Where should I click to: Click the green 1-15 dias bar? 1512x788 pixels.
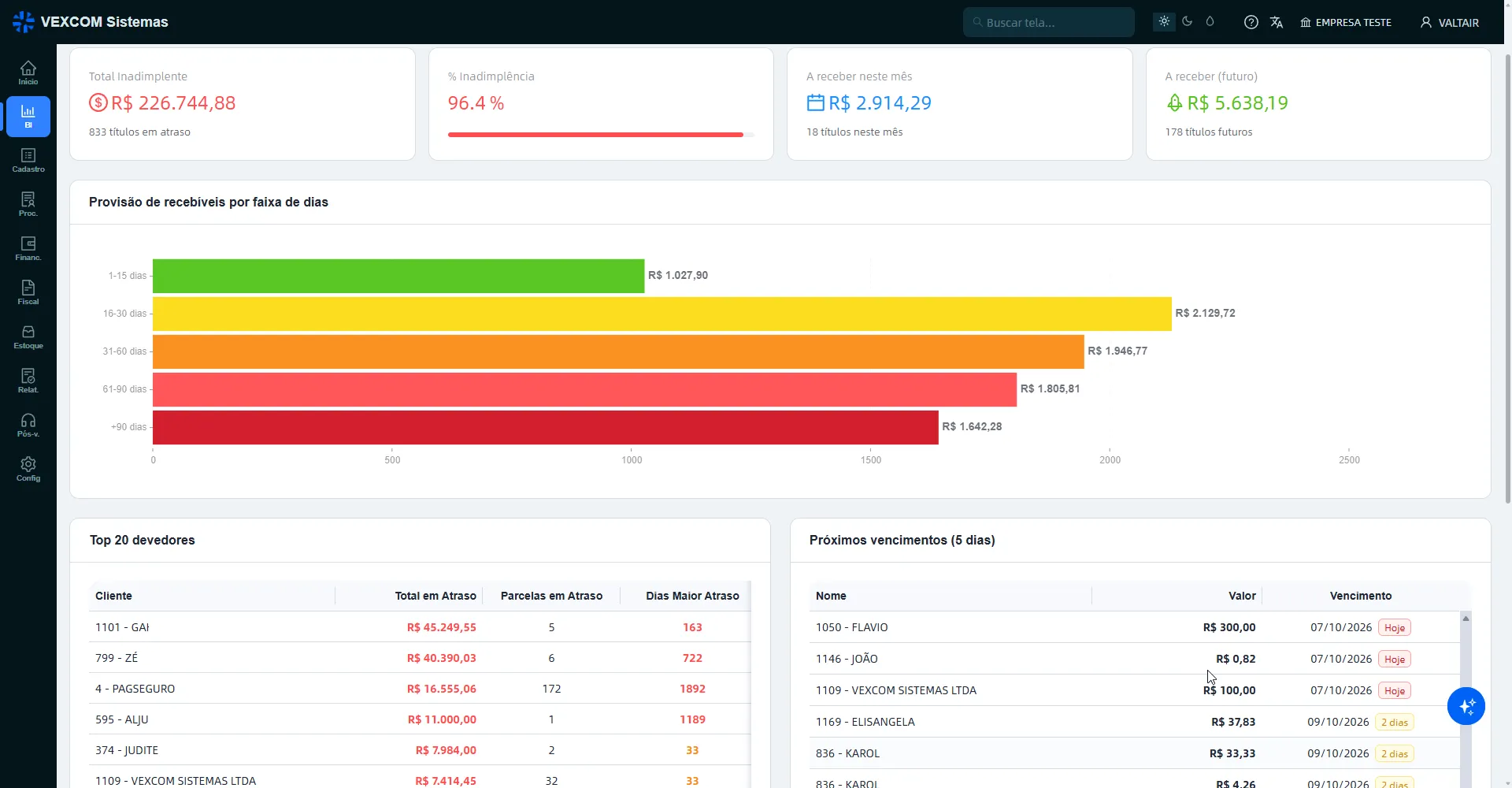point(398,276)
